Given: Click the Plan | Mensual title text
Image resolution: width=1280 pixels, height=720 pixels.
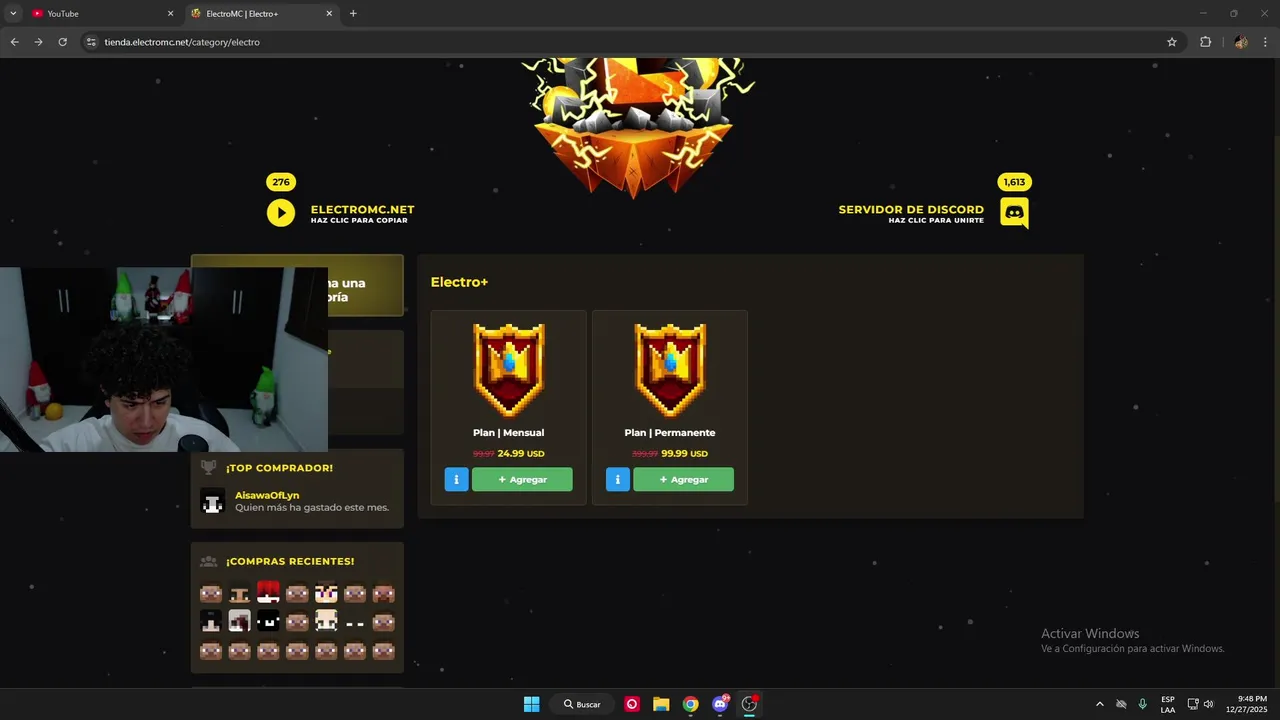Looking at the screenshot, I should 508,433.
